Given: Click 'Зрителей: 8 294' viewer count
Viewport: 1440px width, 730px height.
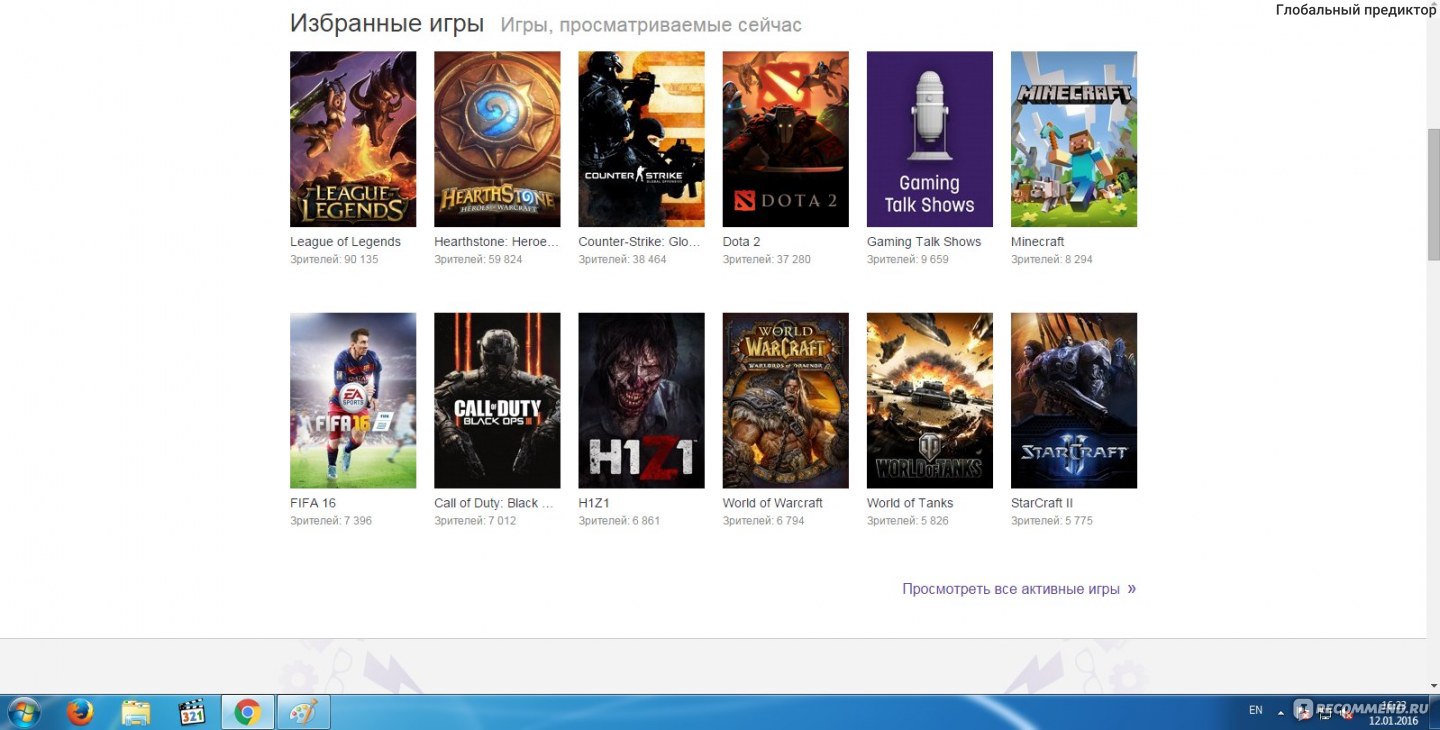Looking at the screenshot, I should click(x=1051, y=260).
